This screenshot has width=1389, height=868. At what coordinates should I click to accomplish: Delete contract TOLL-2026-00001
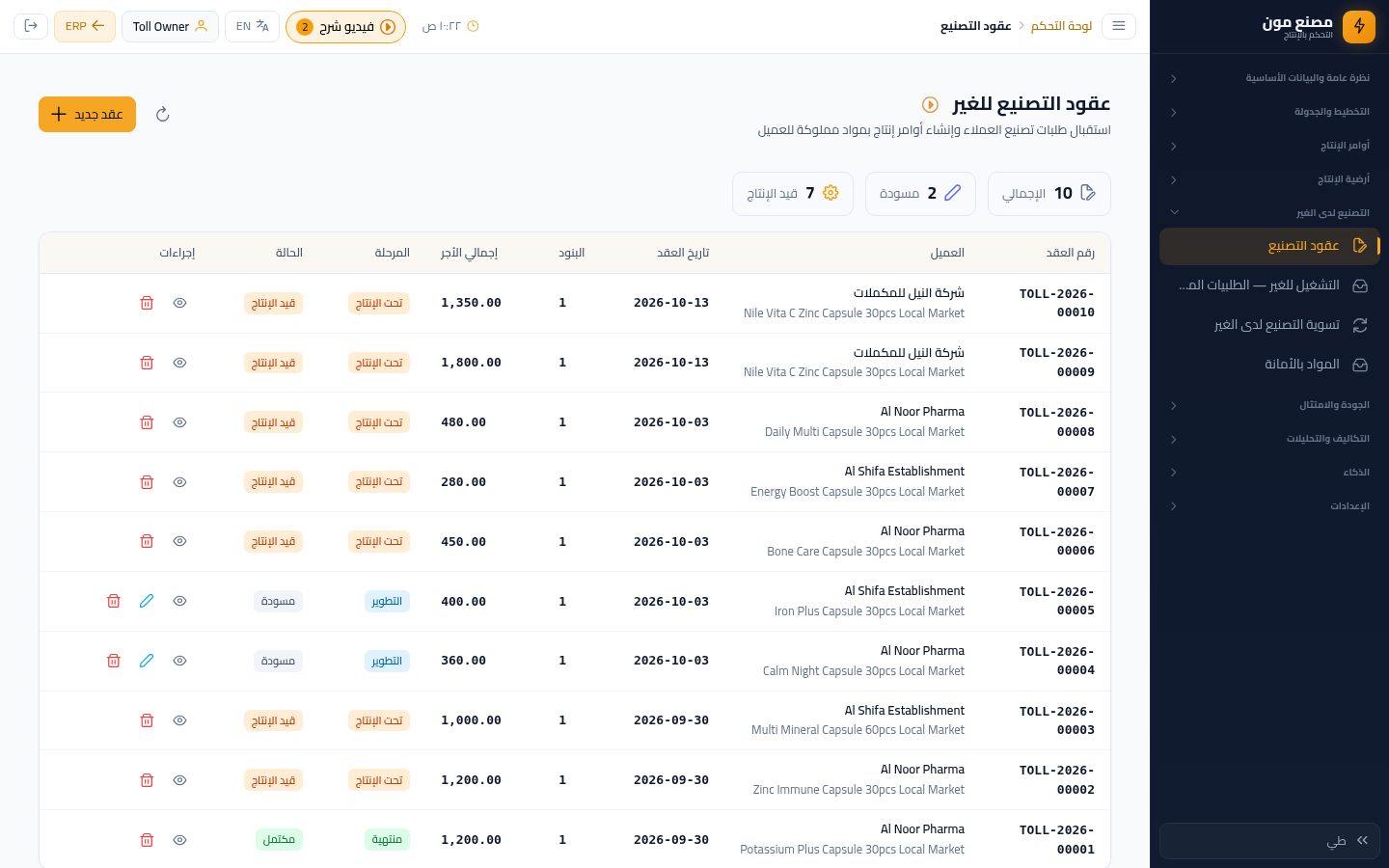coord(147,840)
